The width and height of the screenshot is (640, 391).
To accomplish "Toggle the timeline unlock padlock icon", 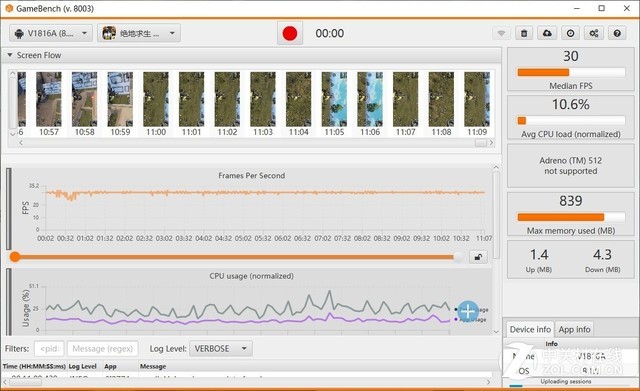I will 478,257.
